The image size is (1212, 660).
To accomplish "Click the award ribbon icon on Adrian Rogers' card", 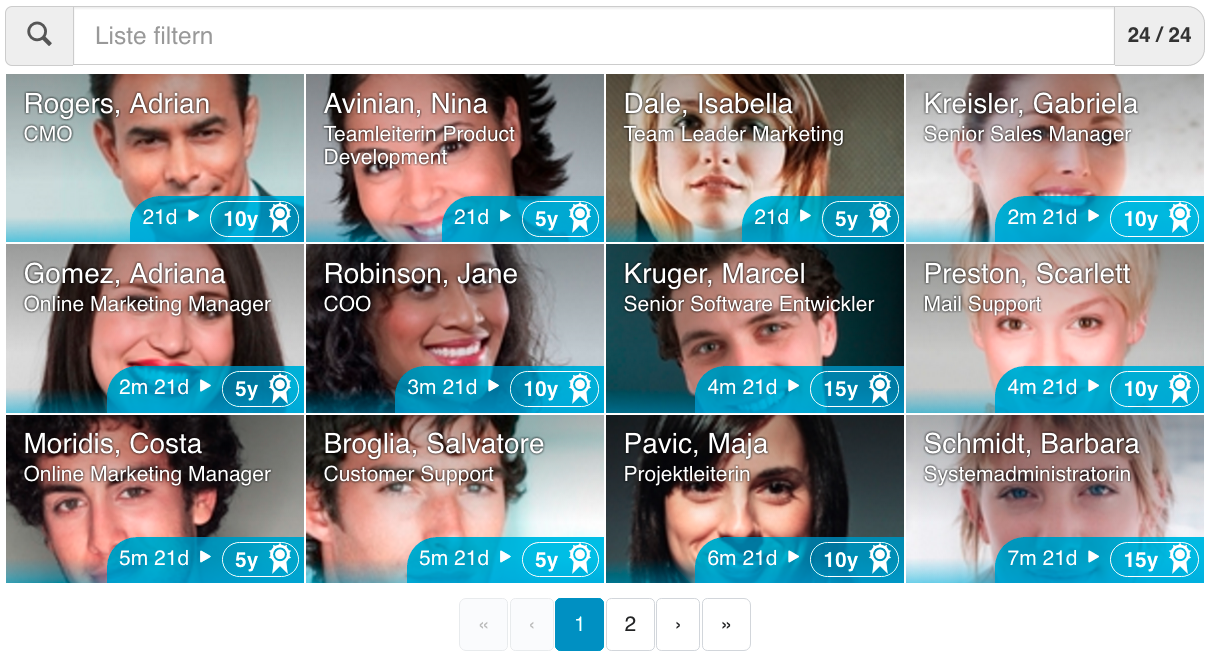I will [x=280, y=218].
